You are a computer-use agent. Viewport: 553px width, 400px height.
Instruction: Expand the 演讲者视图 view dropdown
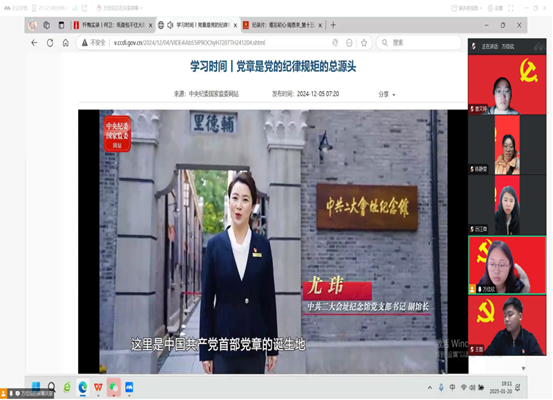467,8
